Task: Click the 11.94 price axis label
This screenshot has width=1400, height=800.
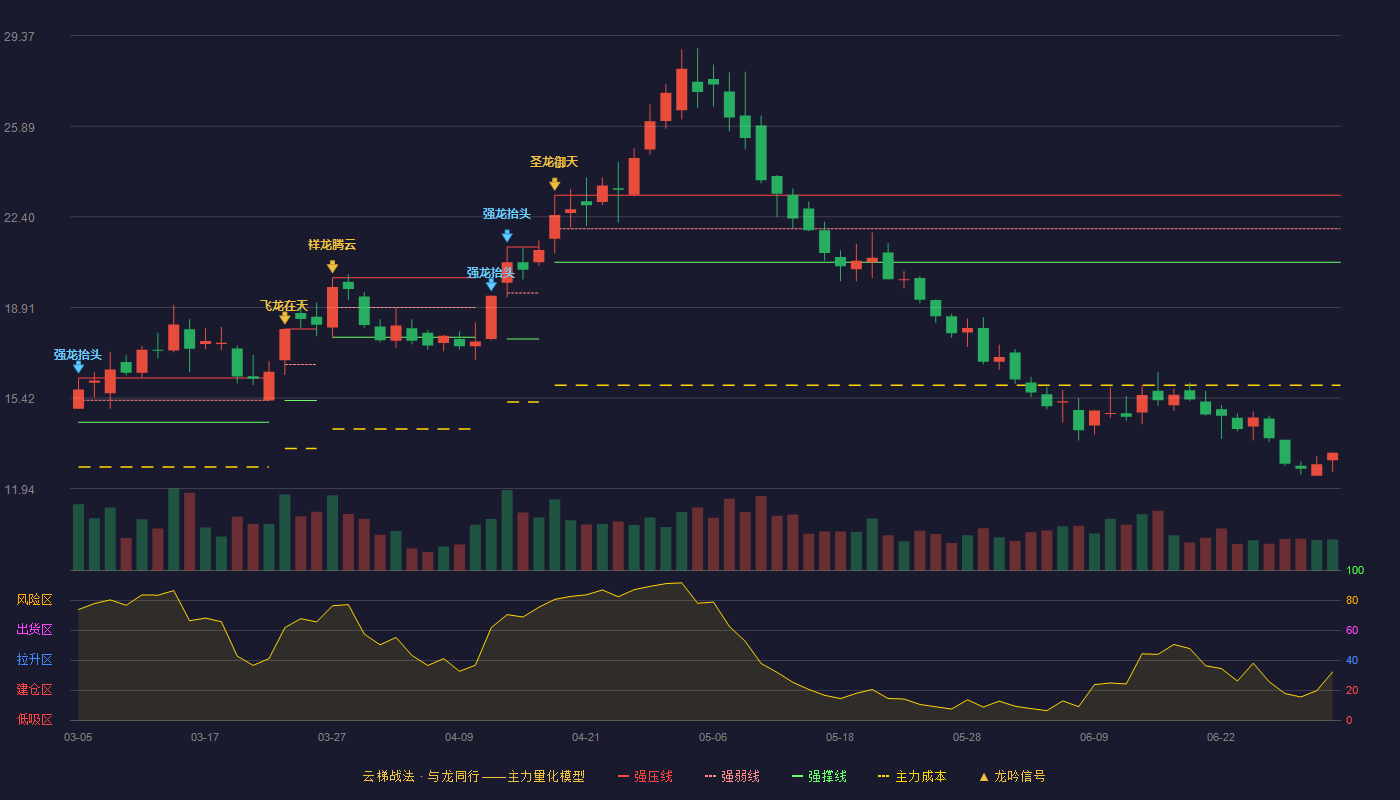Action: [19, 490]
